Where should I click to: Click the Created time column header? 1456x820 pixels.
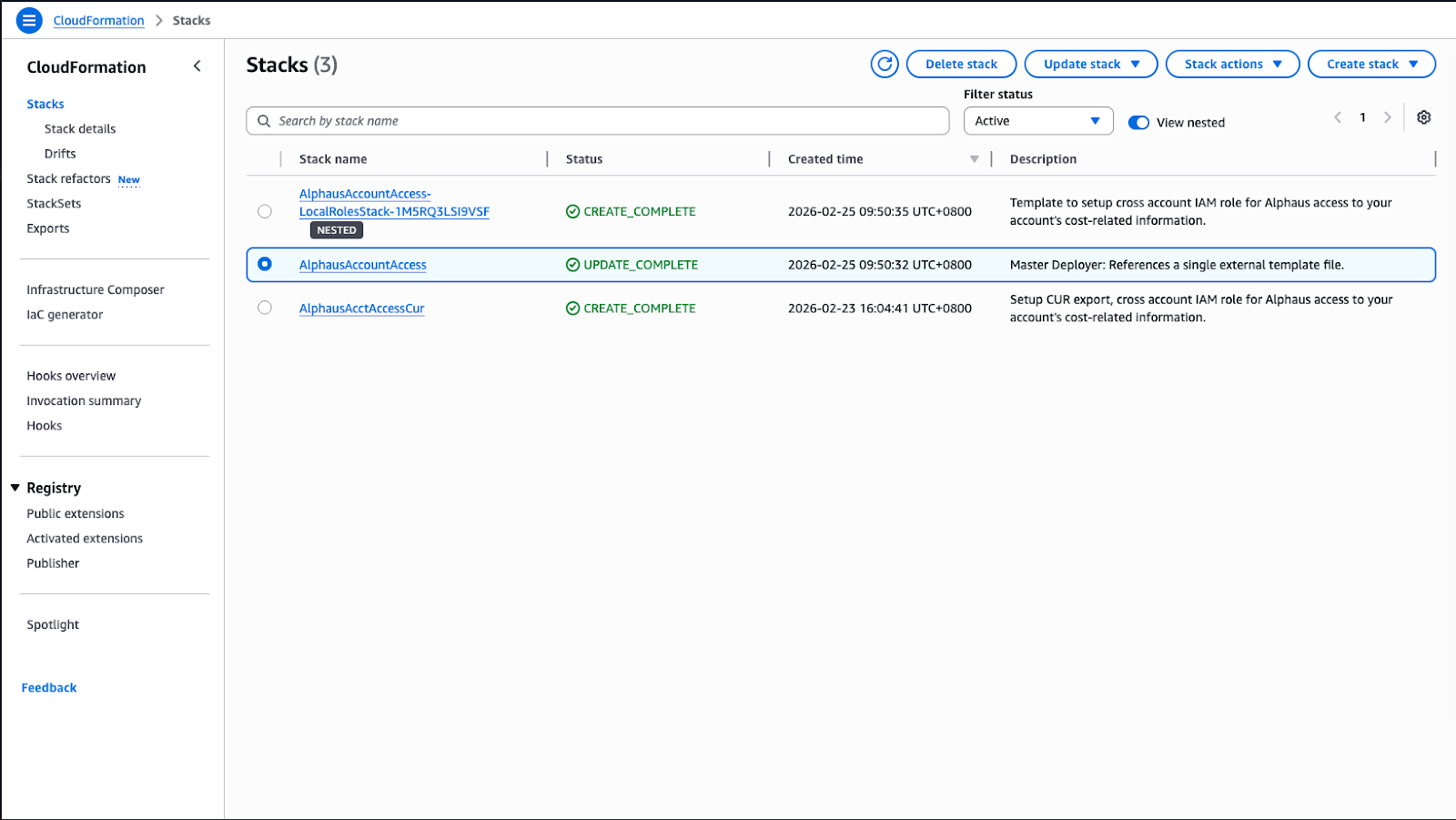point(825,159)
